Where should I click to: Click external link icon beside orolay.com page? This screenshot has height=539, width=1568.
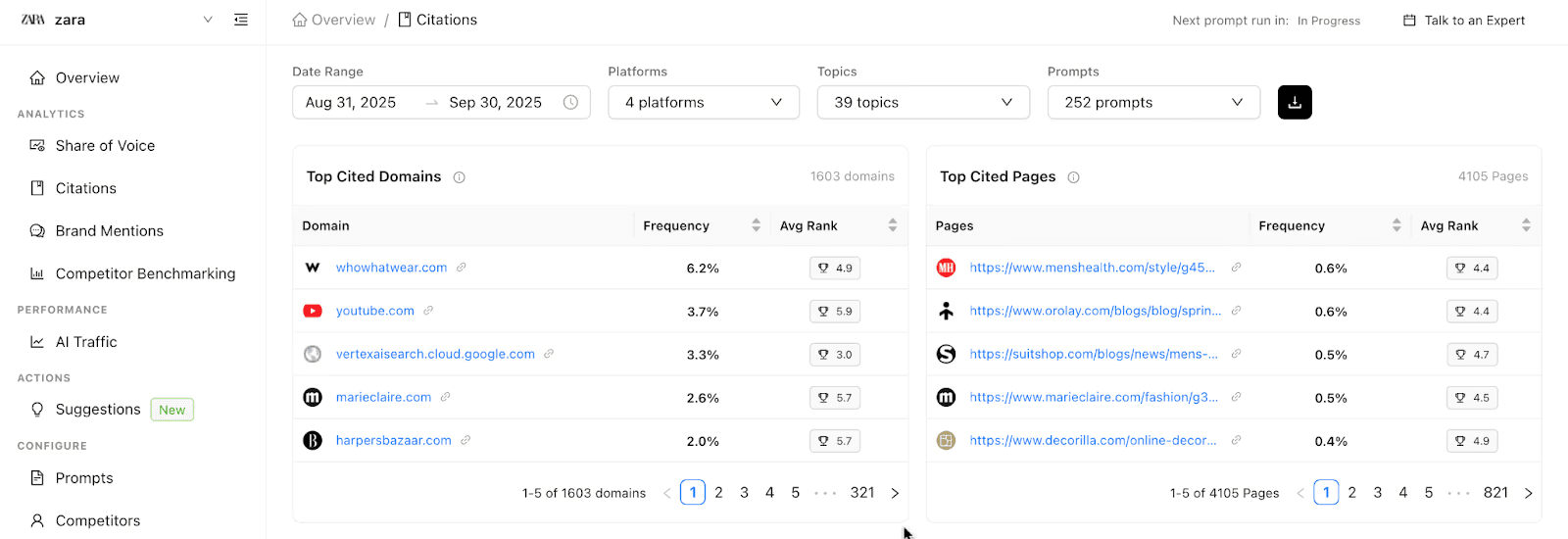tap(1236, 311)
